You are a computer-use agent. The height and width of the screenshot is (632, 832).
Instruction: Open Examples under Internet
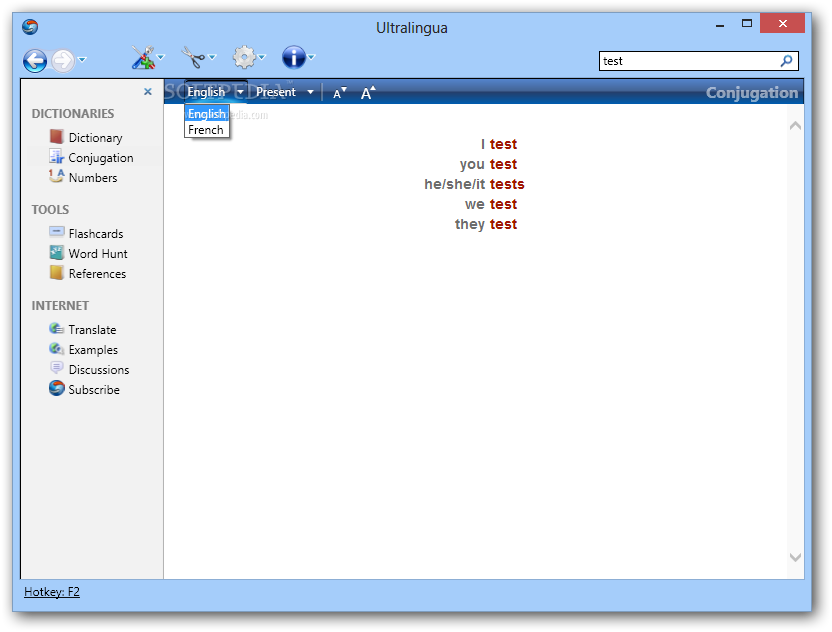93,350
